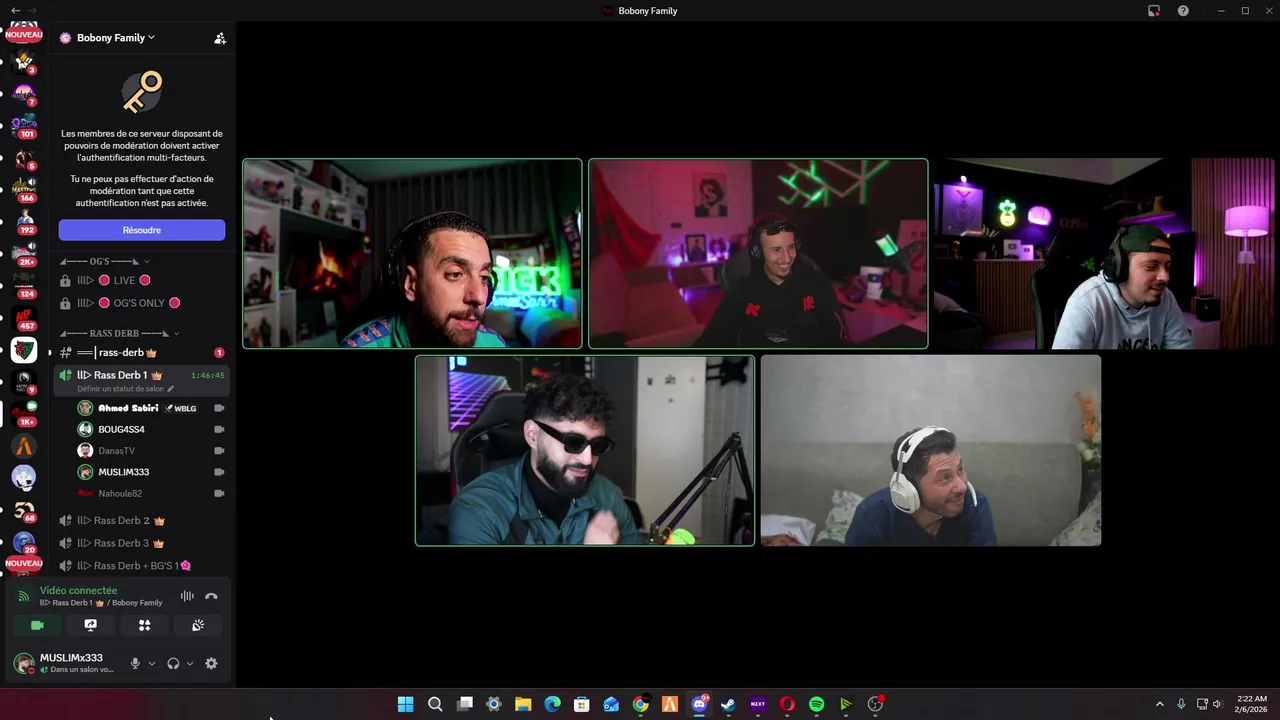This screenshot has height=720, width=1280.
Task: Open user settings gear icon
Action: (x=211, y=663)
